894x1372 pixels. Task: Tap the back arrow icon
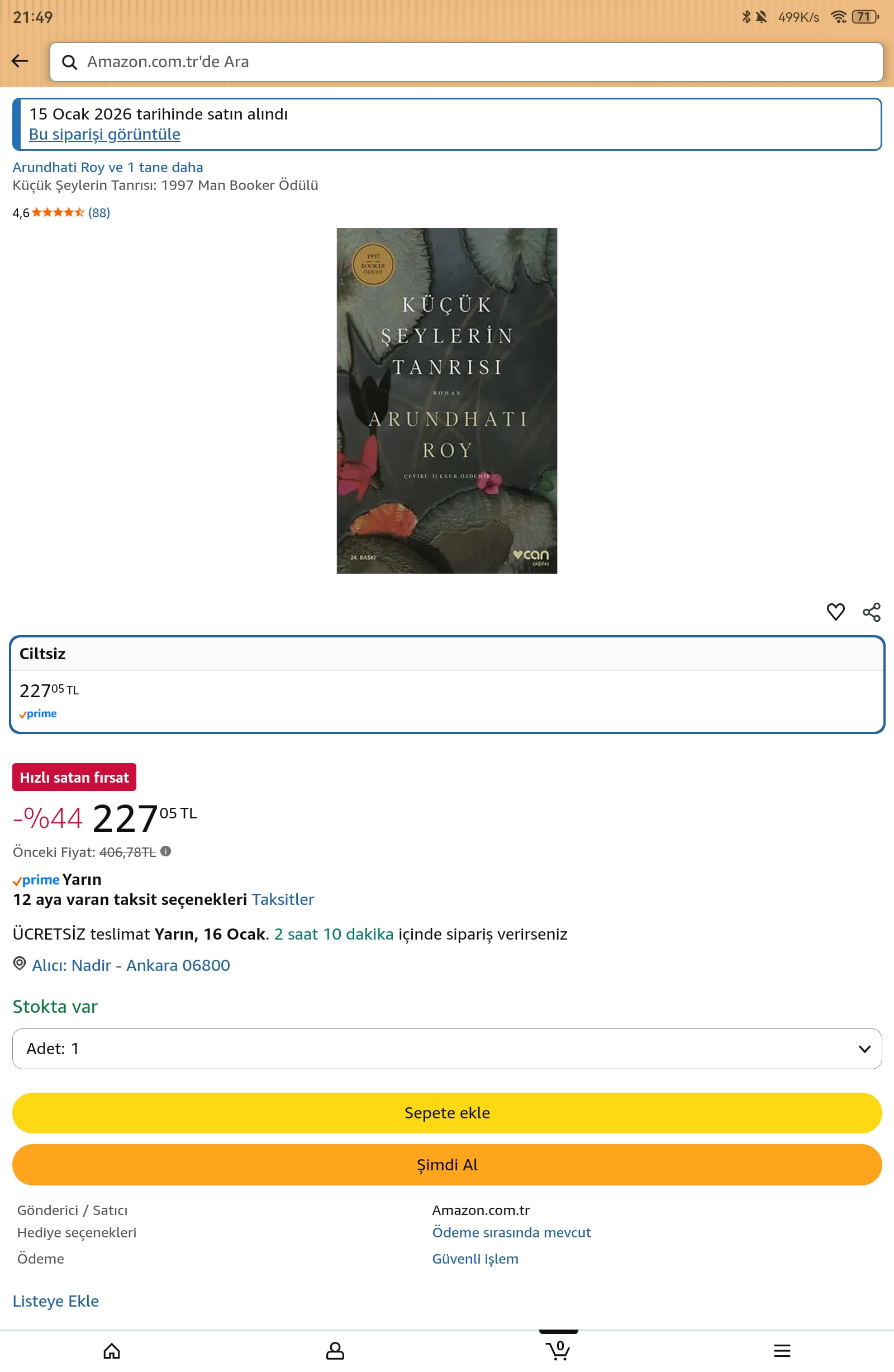[x=20, y=61]
